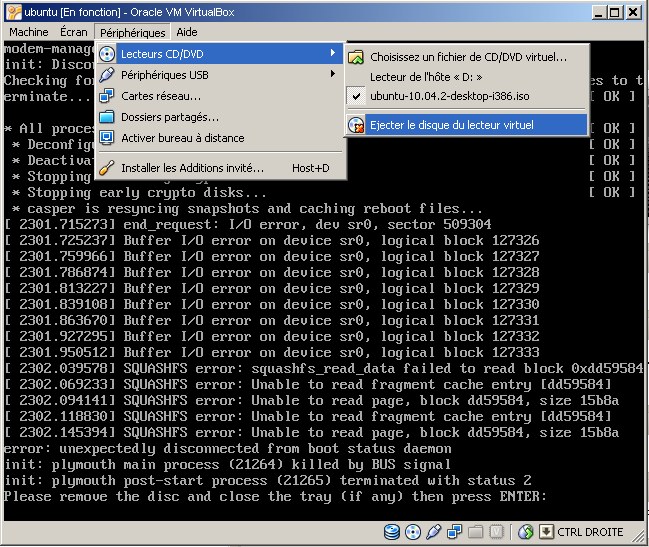Viewport: 649px width, 547px height.
Task: Open the Aide menu
Action: coord(187,32)
